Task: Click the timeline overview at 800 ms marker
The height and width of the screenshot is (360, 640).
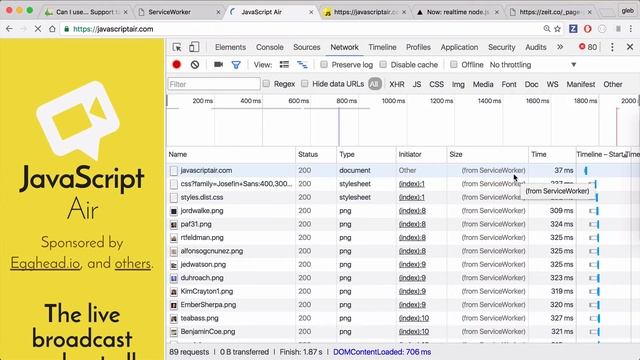Action: point(347,101)
